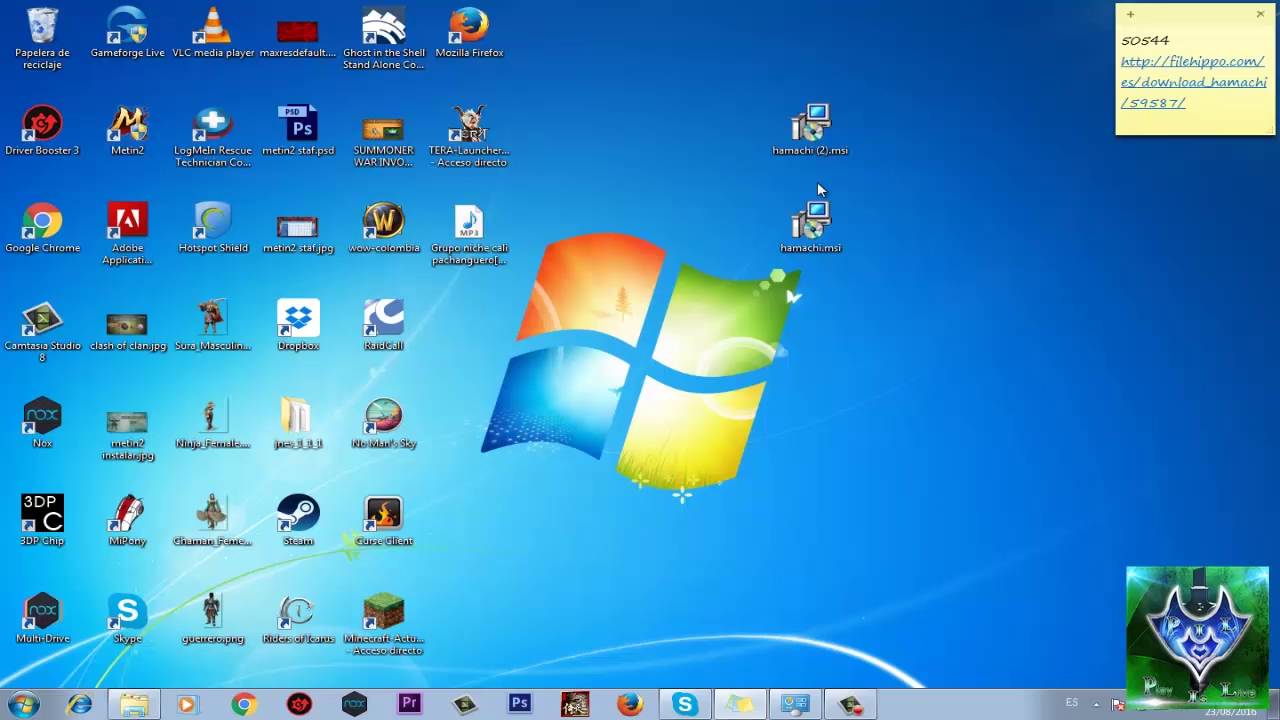
Task: Select guerrero.png image file
Action: tap(213, 618)
